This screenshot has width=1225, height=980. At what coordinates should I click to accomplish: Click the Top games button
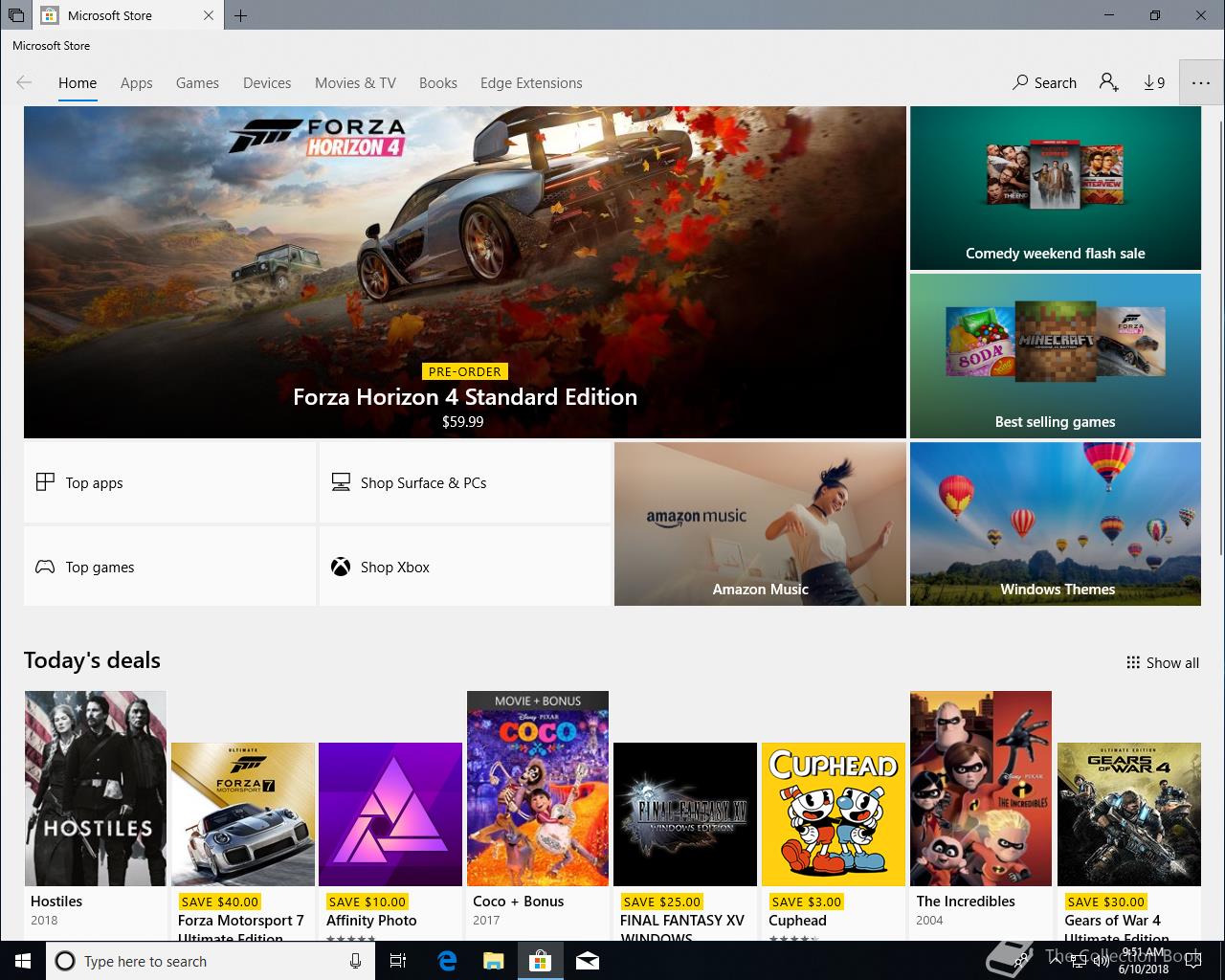click(169, 567)
